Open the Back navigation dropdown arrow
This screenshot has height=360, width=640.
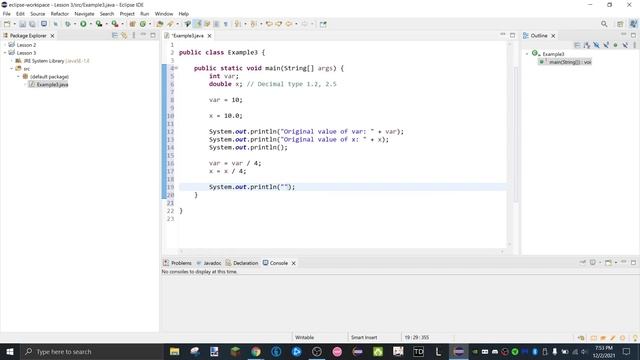coord(296,24)
